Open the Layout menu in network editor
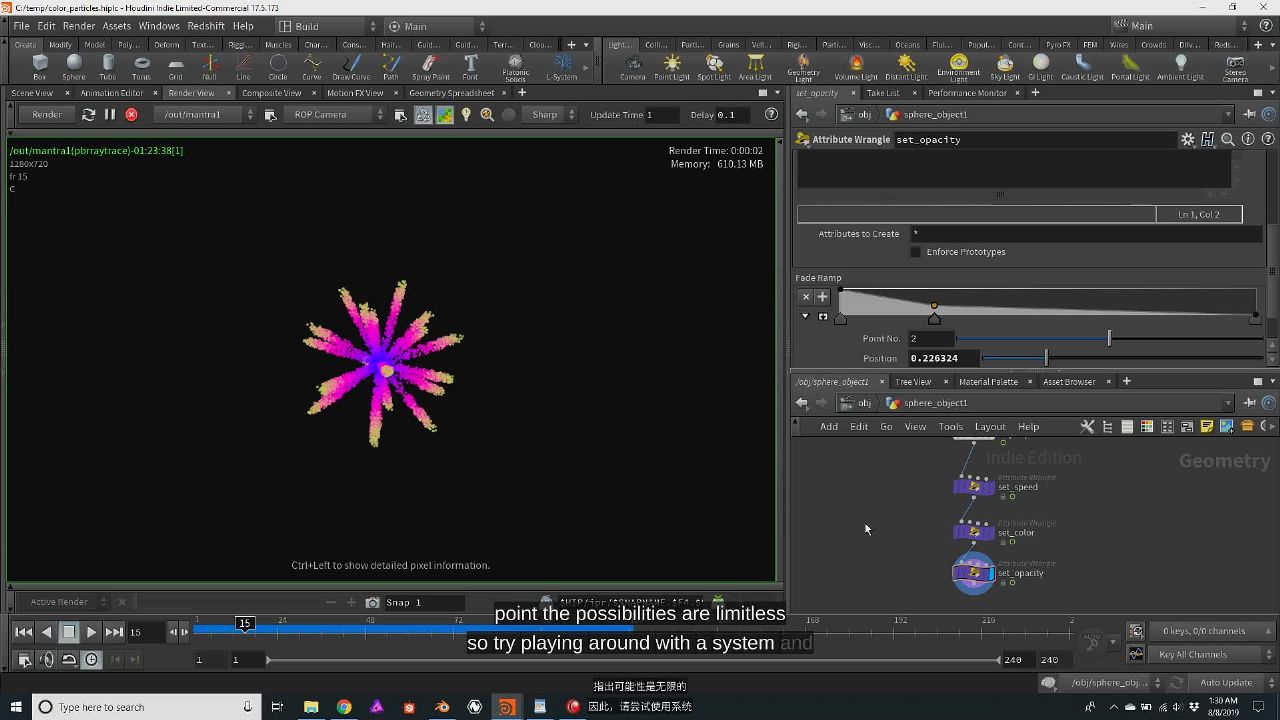The width and height of the screenshot is (1280, 720). tap(990, 427)
